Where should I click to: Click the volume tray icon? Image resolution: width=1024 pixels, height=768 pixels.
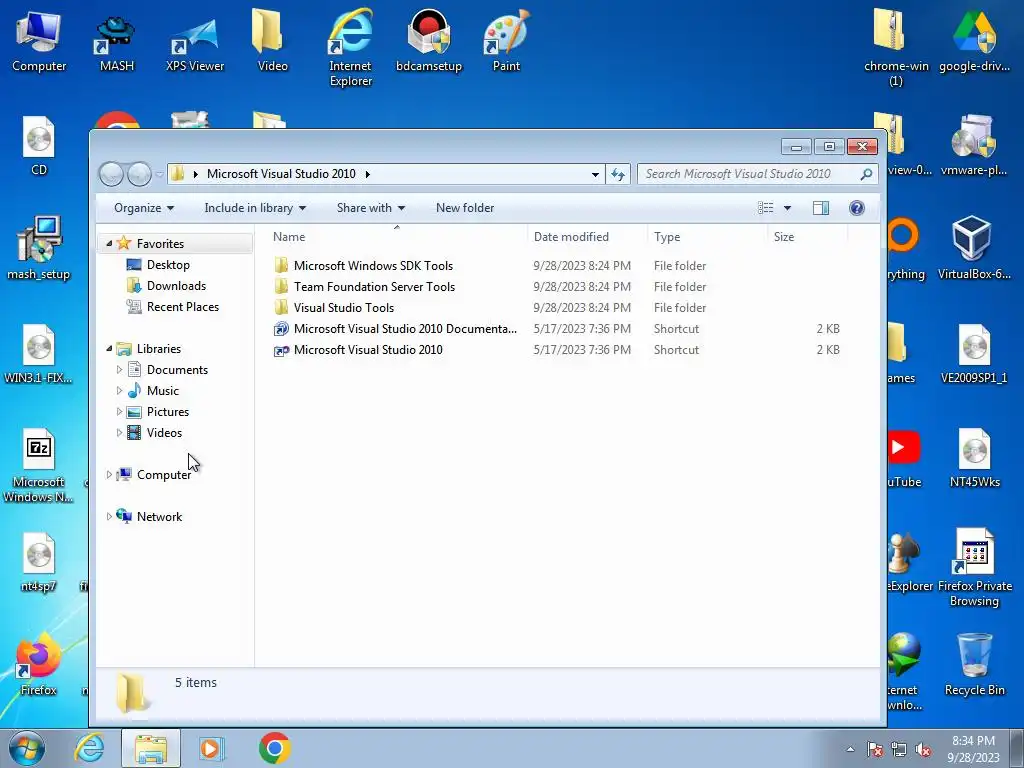click(x=923, y=750)
